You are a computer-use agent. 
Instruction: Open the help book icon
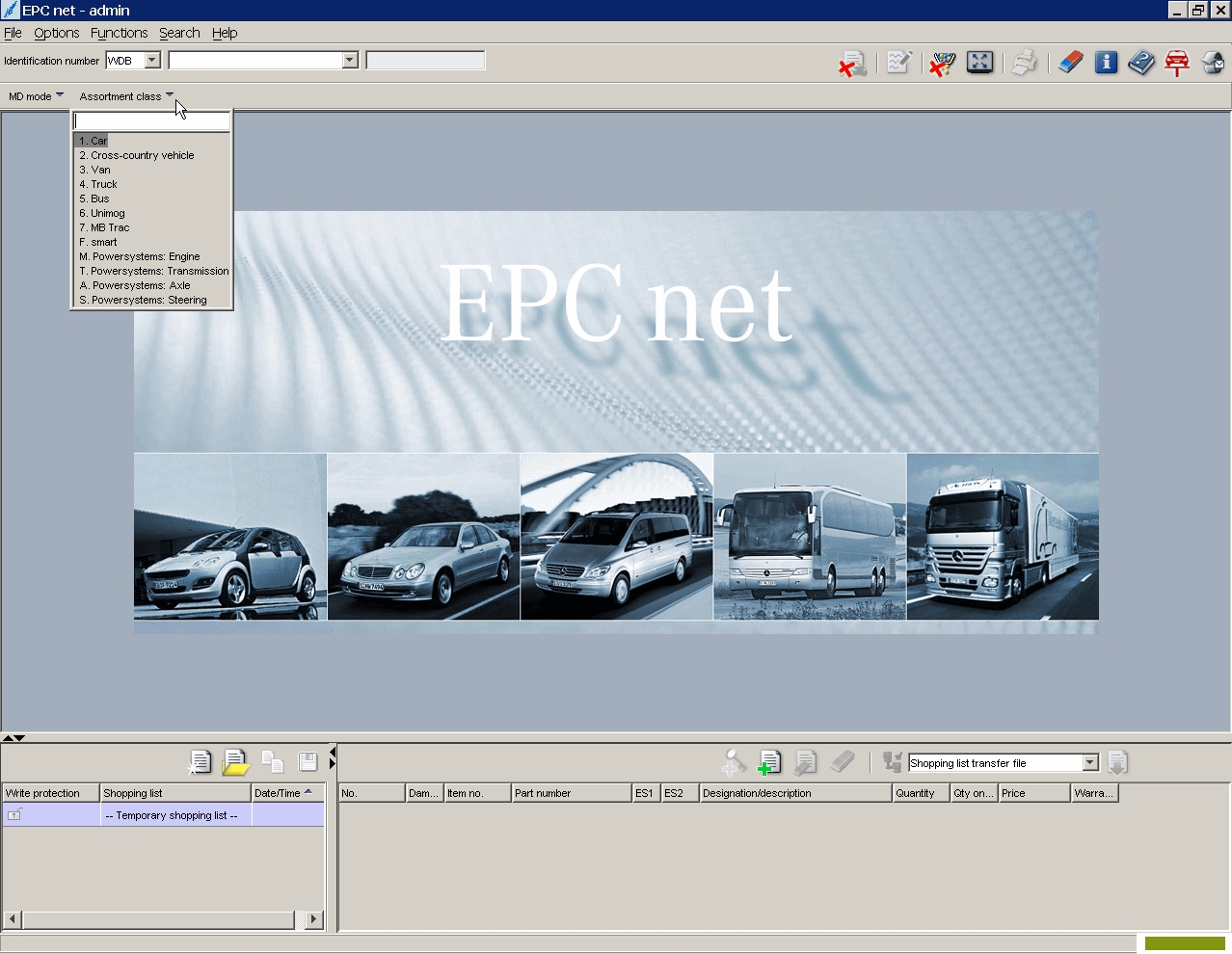click(x=1140, y=63)
